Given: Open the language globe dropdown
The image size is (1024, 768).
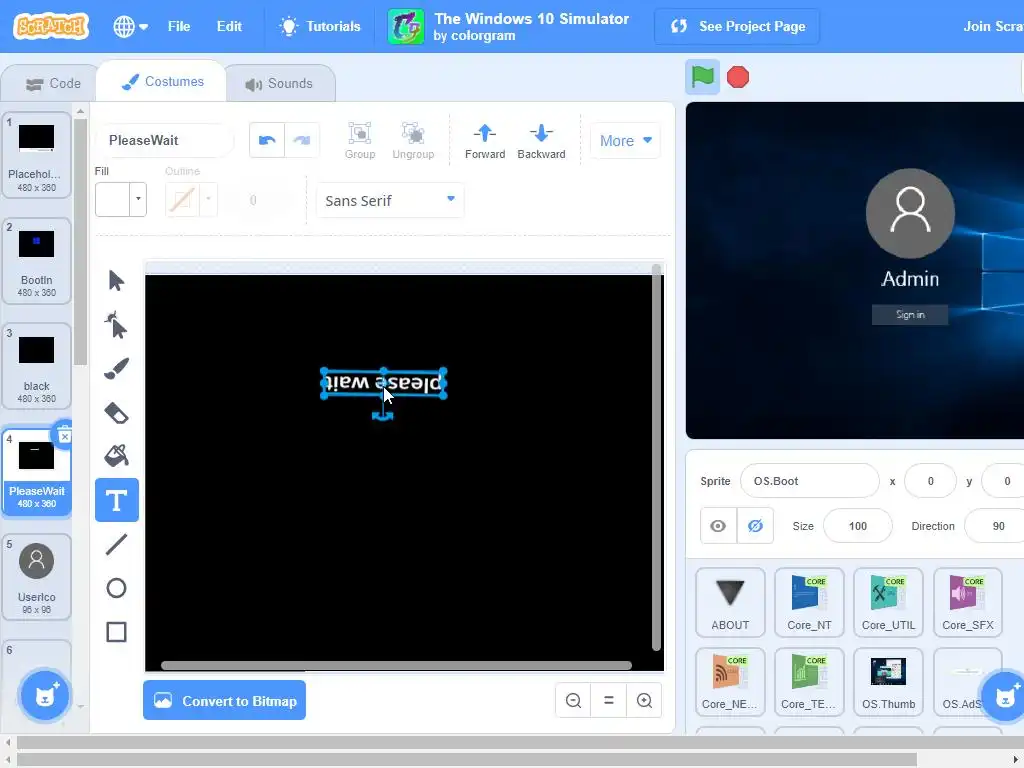Looking at the screenshot, I should point(131,26).
